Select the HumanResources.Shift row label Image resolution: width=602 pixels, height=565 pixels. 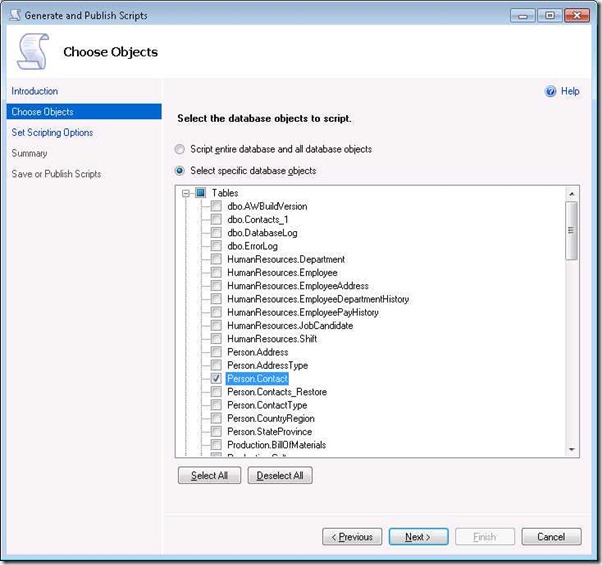(x=272, y=339)
